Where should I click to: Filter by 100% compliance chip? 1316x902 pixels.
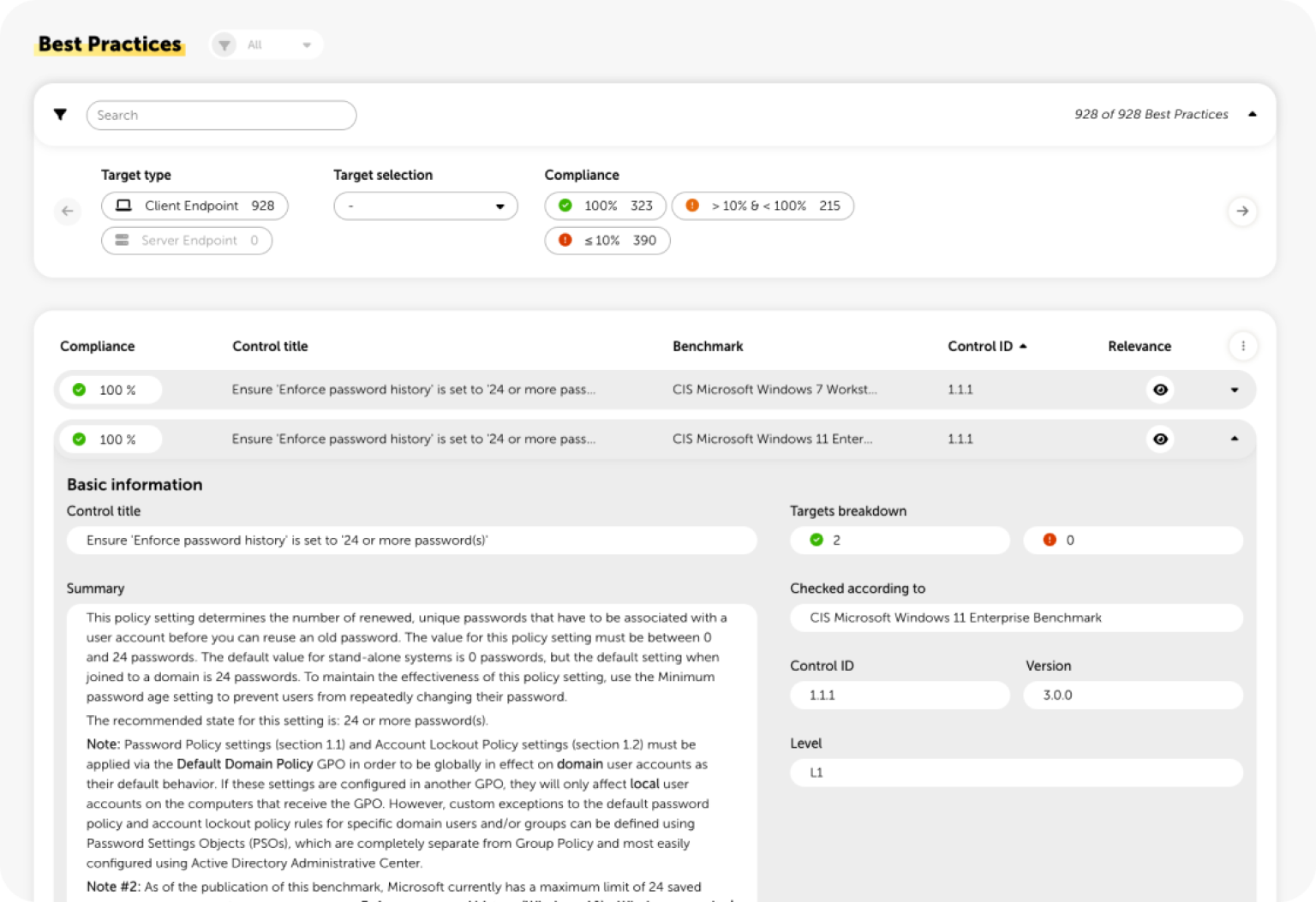click(605, 206)
